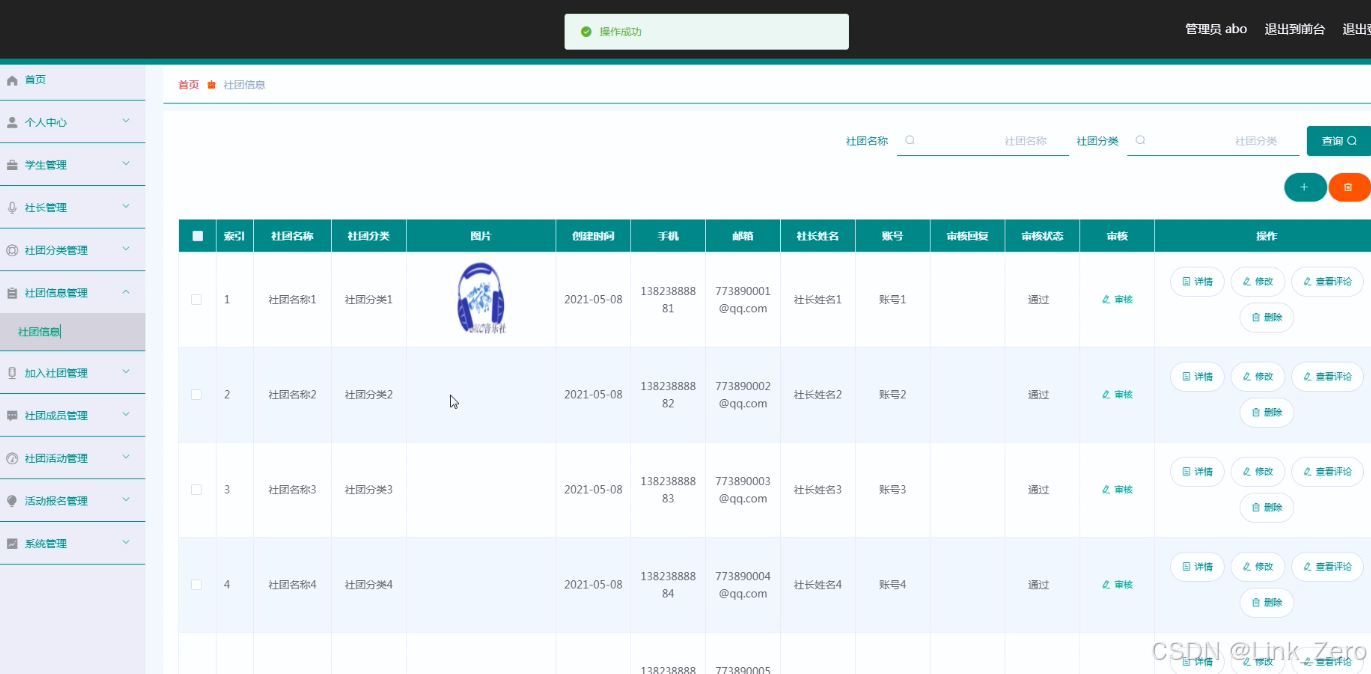
Task: Click the search icon in 社团分类 field
Action: point(1140,141)
